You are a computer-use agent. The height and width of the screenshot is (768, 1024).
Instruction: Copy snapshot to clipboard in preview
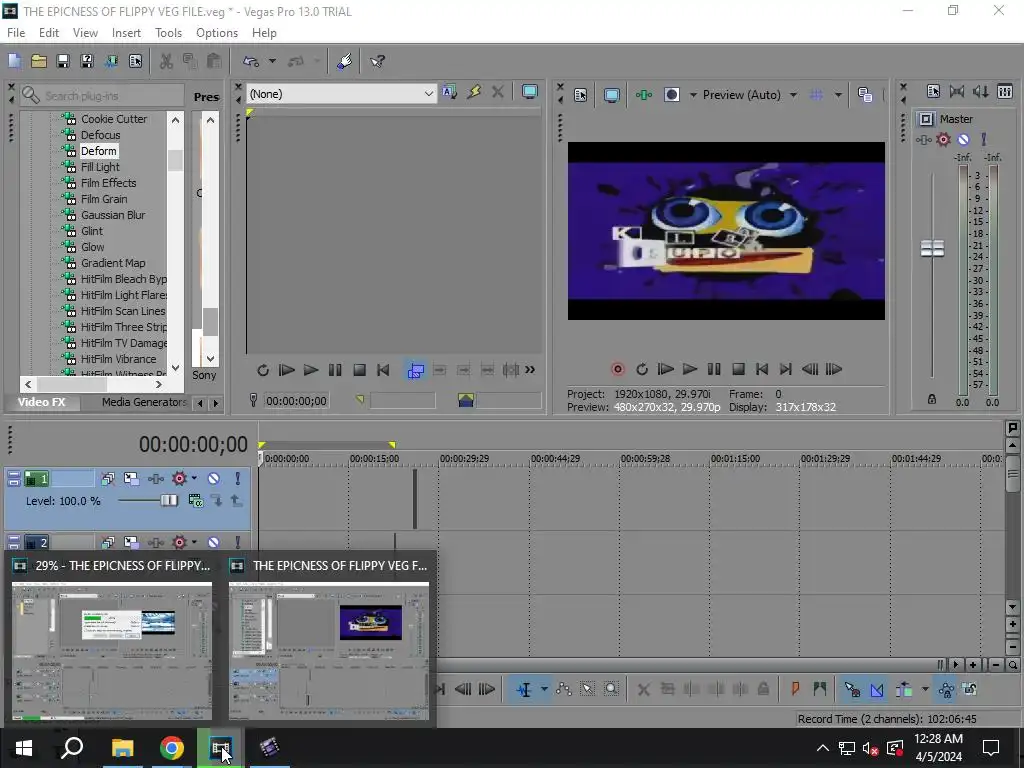pyautogui.click(x=865, y=95)
